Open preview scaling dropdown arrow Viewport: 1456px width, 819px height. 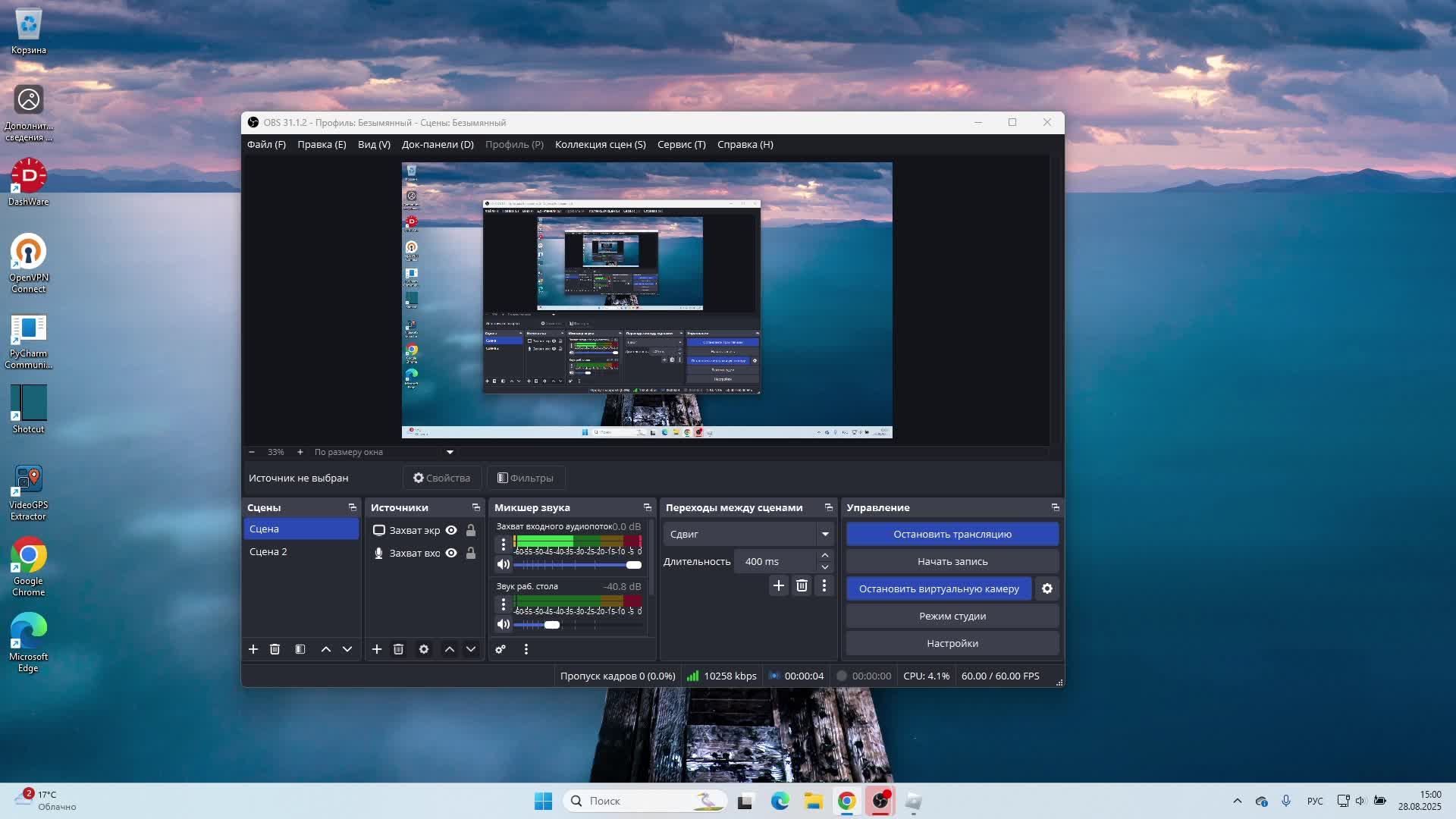pos(450,452)
